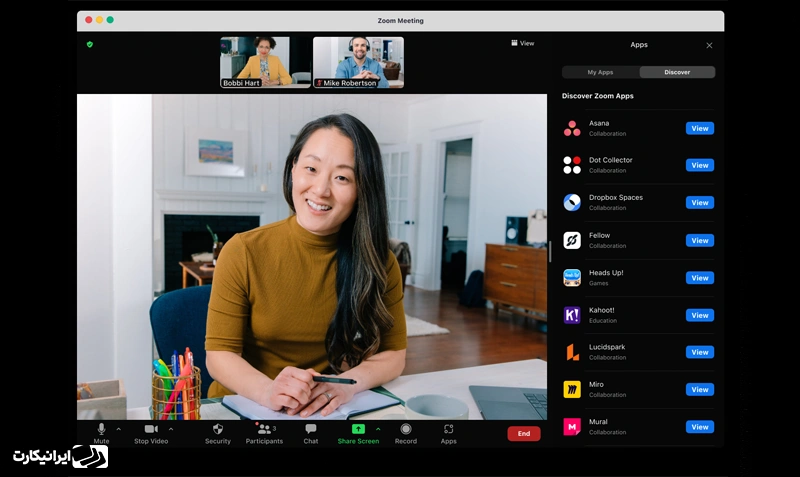
Task: Click the Lucidspark name text
Action: [x=607, y=347]
